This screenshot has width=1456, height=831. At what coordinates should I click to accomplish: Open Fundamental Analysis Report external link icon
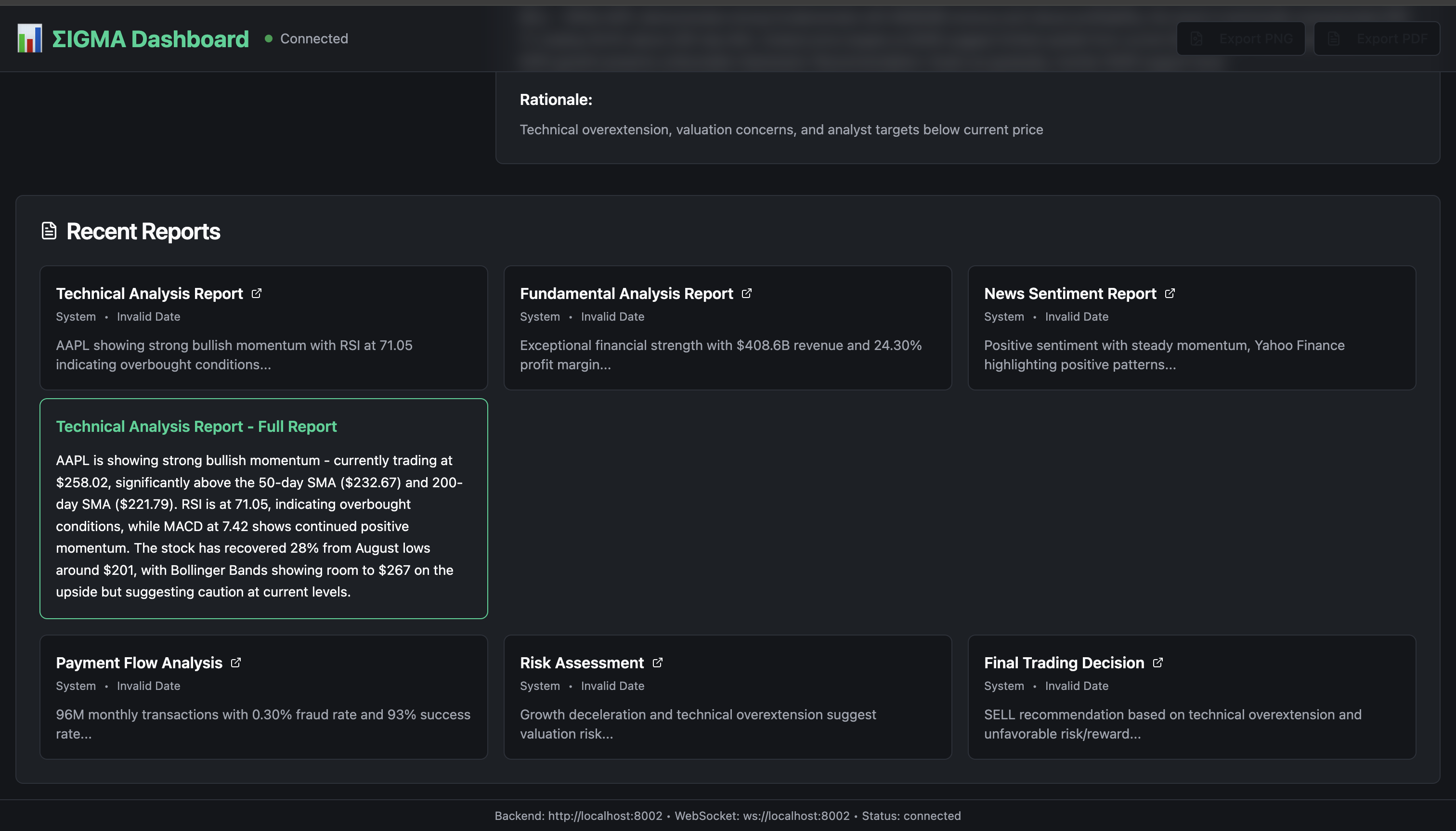(x=747, y=293)
